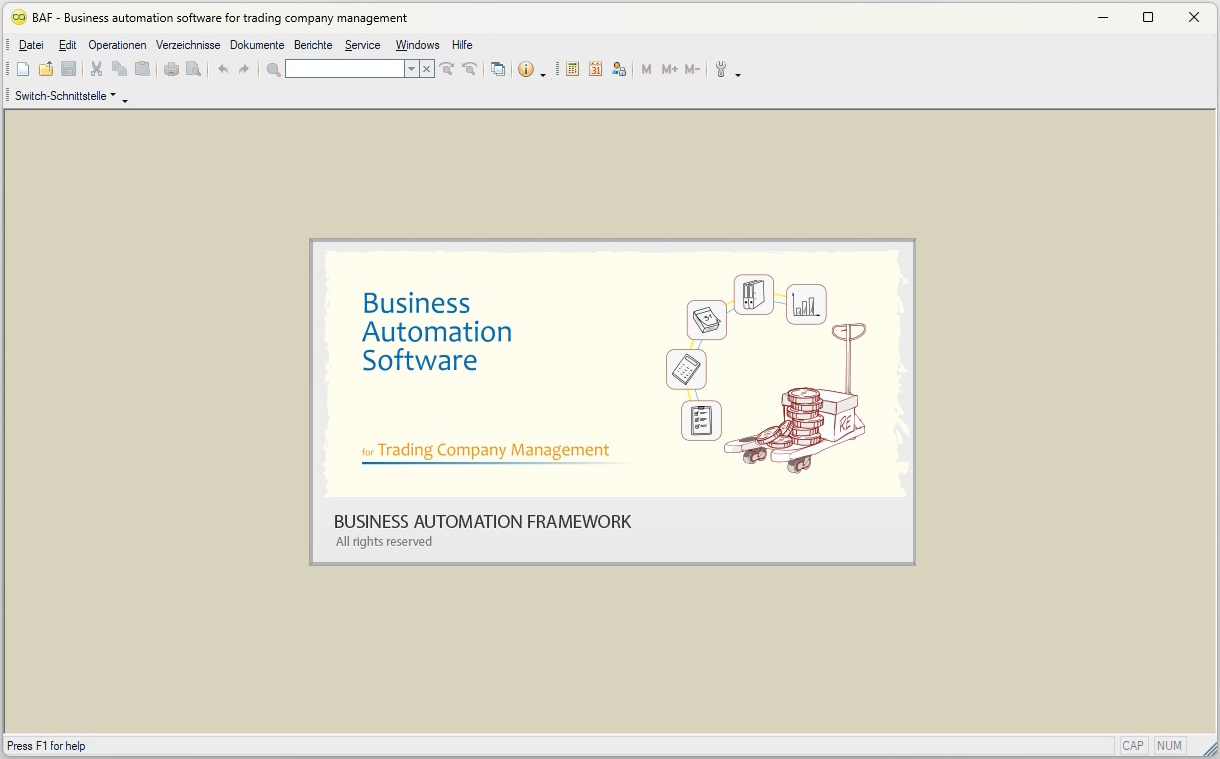This screenshot has height=759, width=1220.
Task: Click the user lock icon
Action: (x=619, y=69)
